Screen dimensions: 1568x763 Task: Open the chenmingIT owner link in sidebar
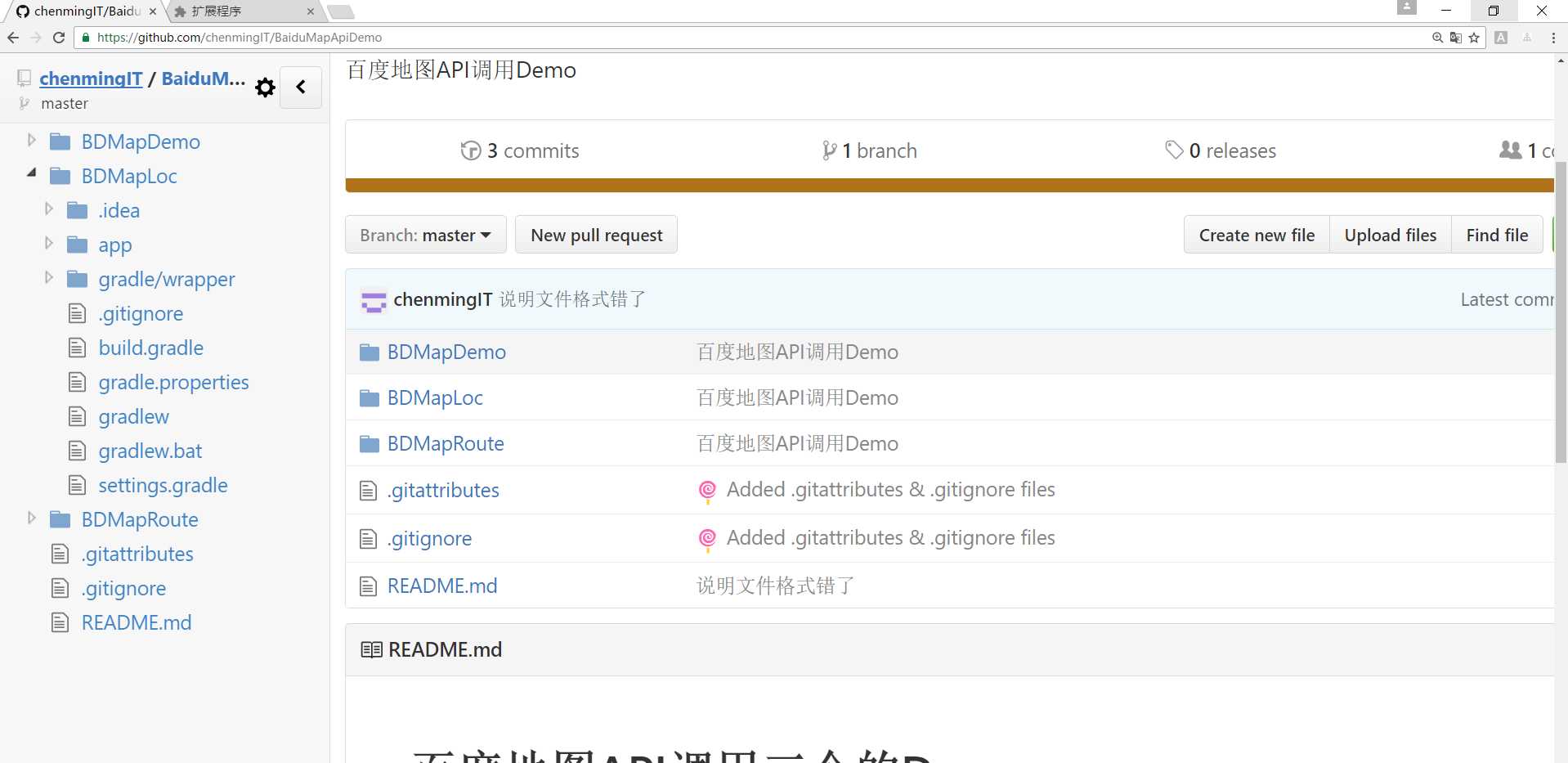pos(91,79)
